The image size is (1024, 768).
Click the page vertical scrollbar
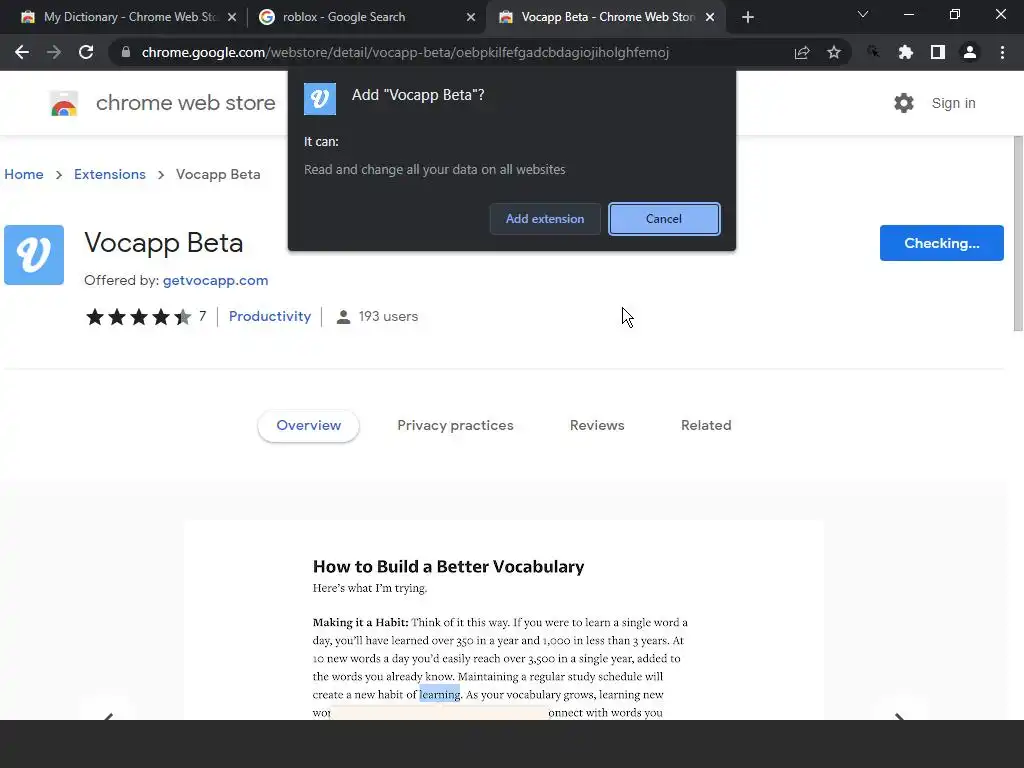1018,233
